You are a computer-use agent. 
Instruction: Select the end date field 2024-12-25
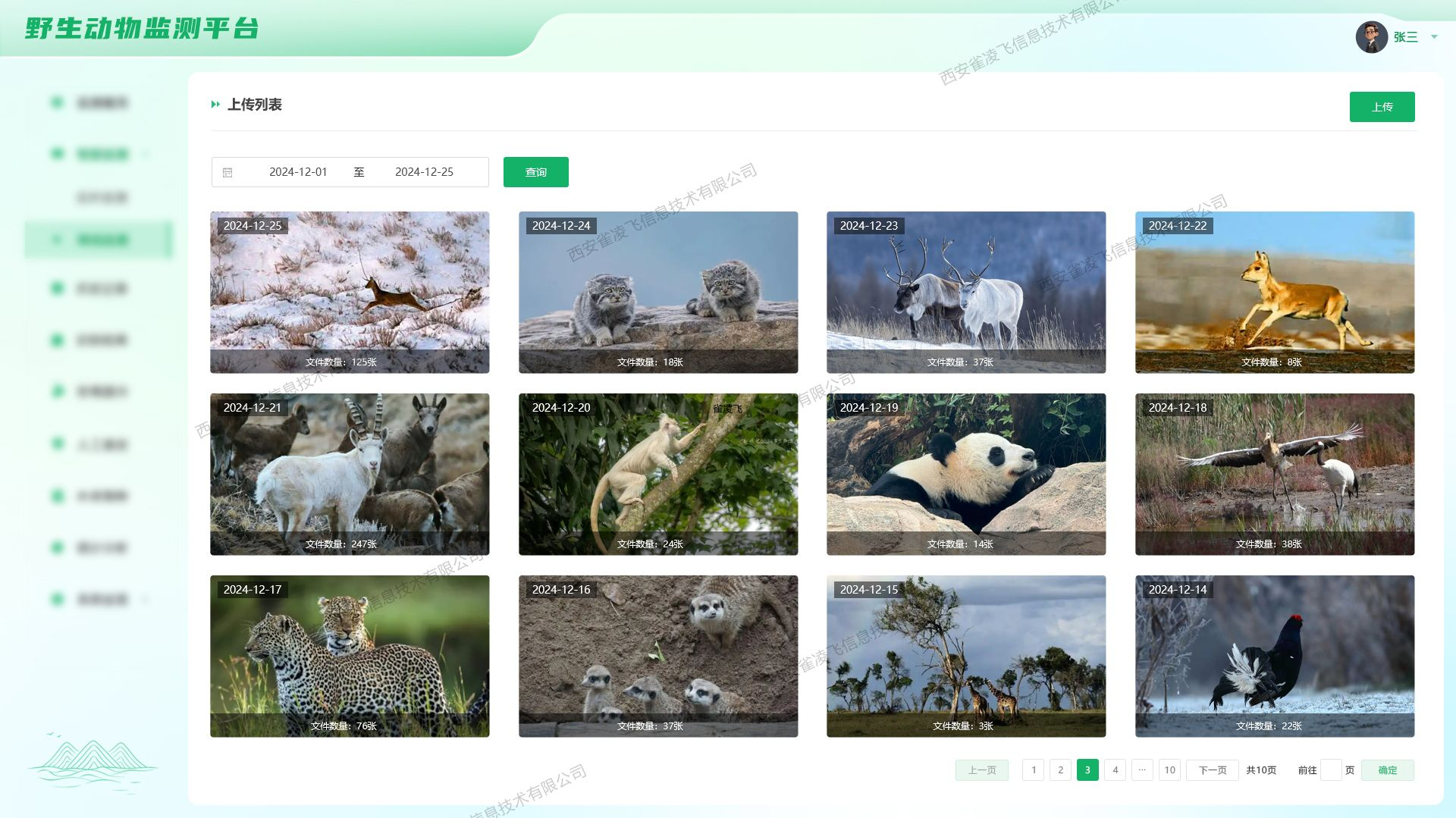point(424,172)
